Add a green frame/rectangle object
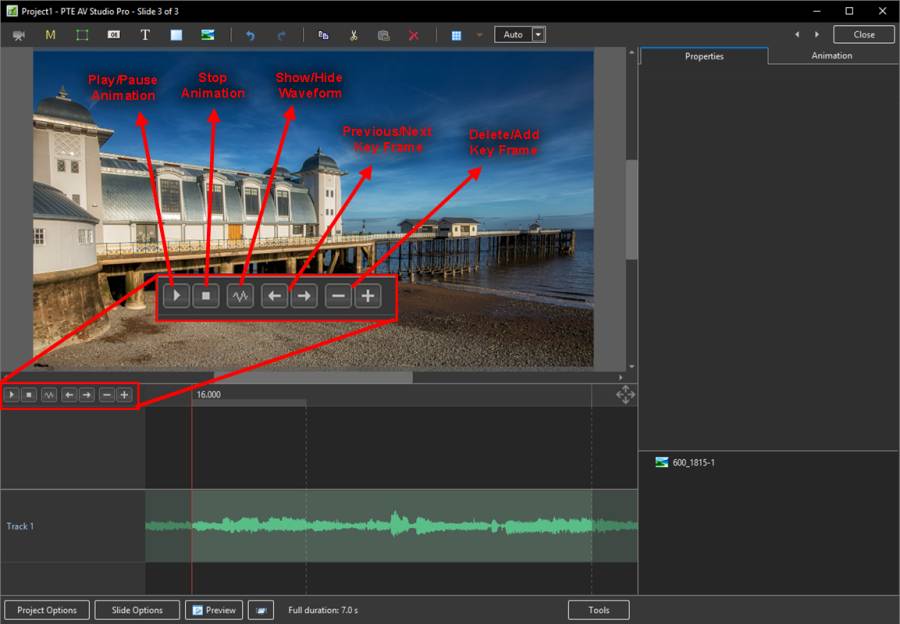 [x=82, y=35]
